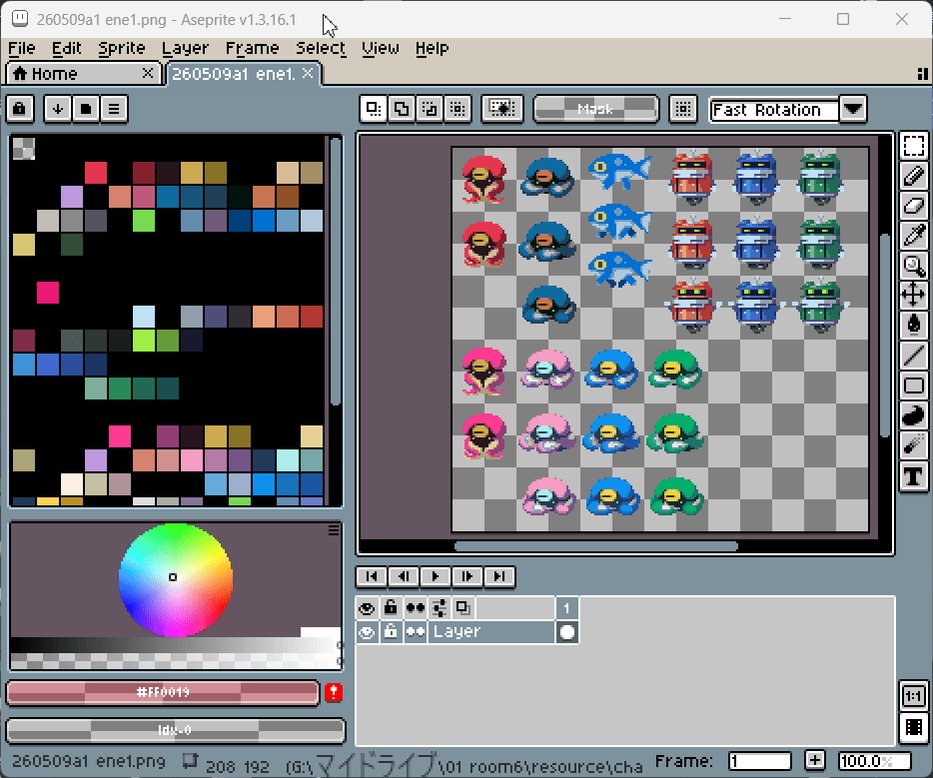Screen dimensions: 933x778
Task: Lock the Layer layer
Action: (x=391, y=632)
